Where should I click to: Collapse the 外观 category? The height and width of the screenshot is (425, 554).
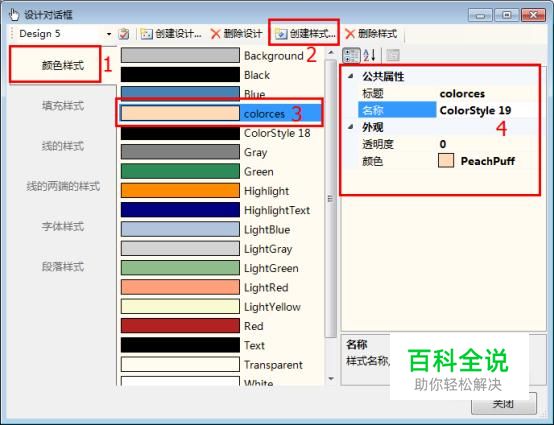351,126
